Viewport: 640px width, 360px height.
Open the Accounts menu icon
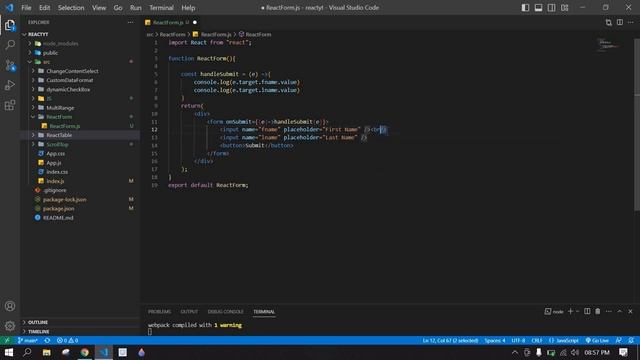[x=10, y=306]
